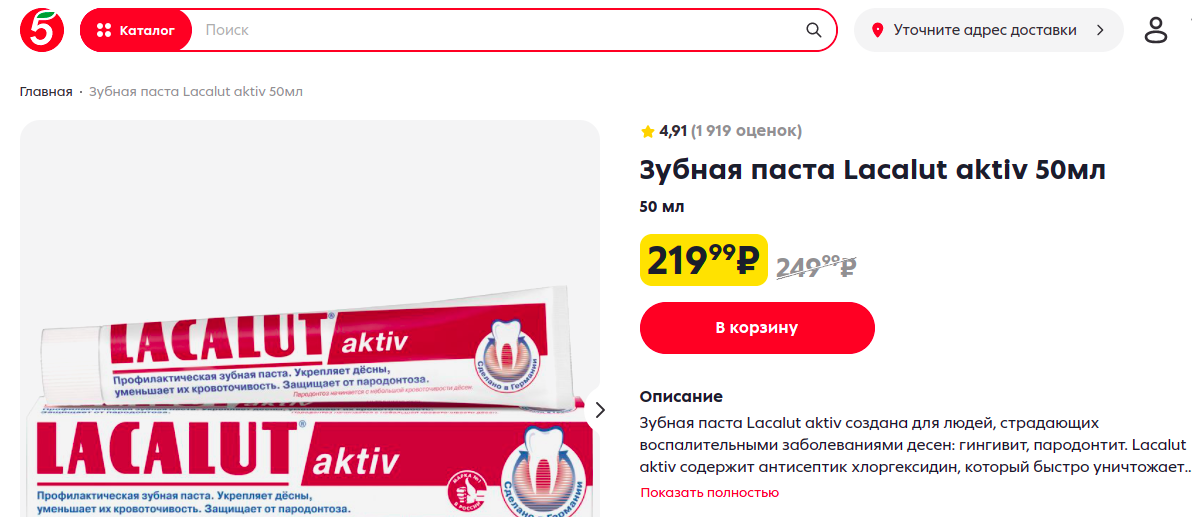Open the user profile icon
This screenshot has height=517, width=1192.
coord(1156,30)
